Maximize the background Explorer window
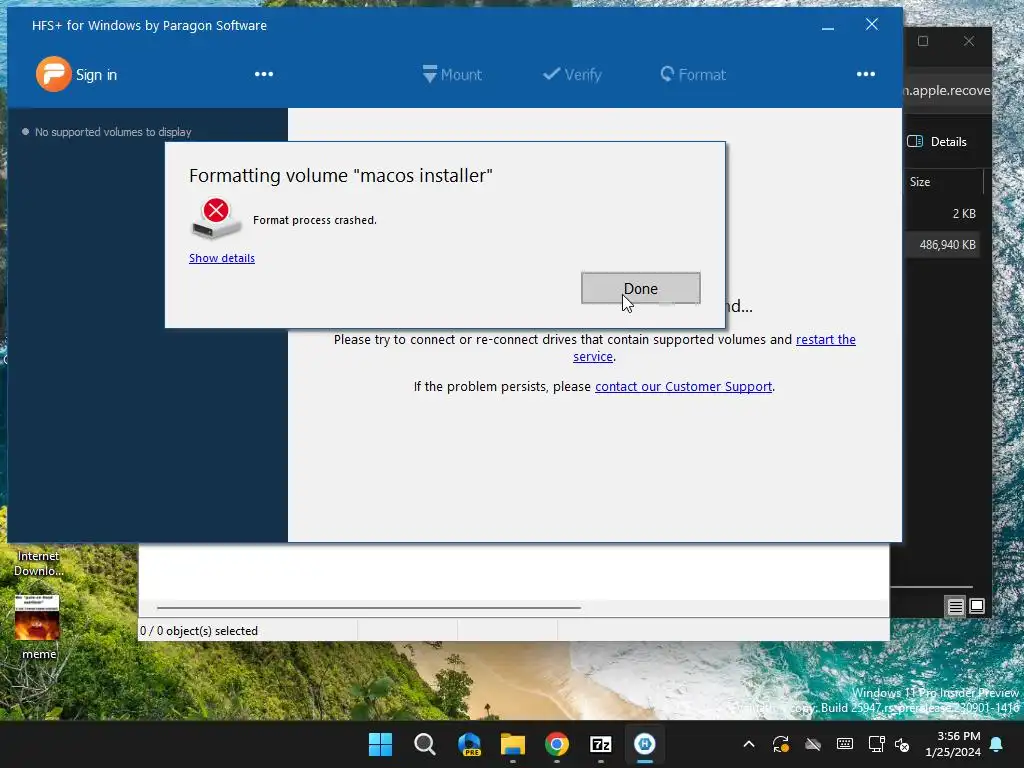Viewport: 1024px width, 768px height. click(x=923, y=41)
